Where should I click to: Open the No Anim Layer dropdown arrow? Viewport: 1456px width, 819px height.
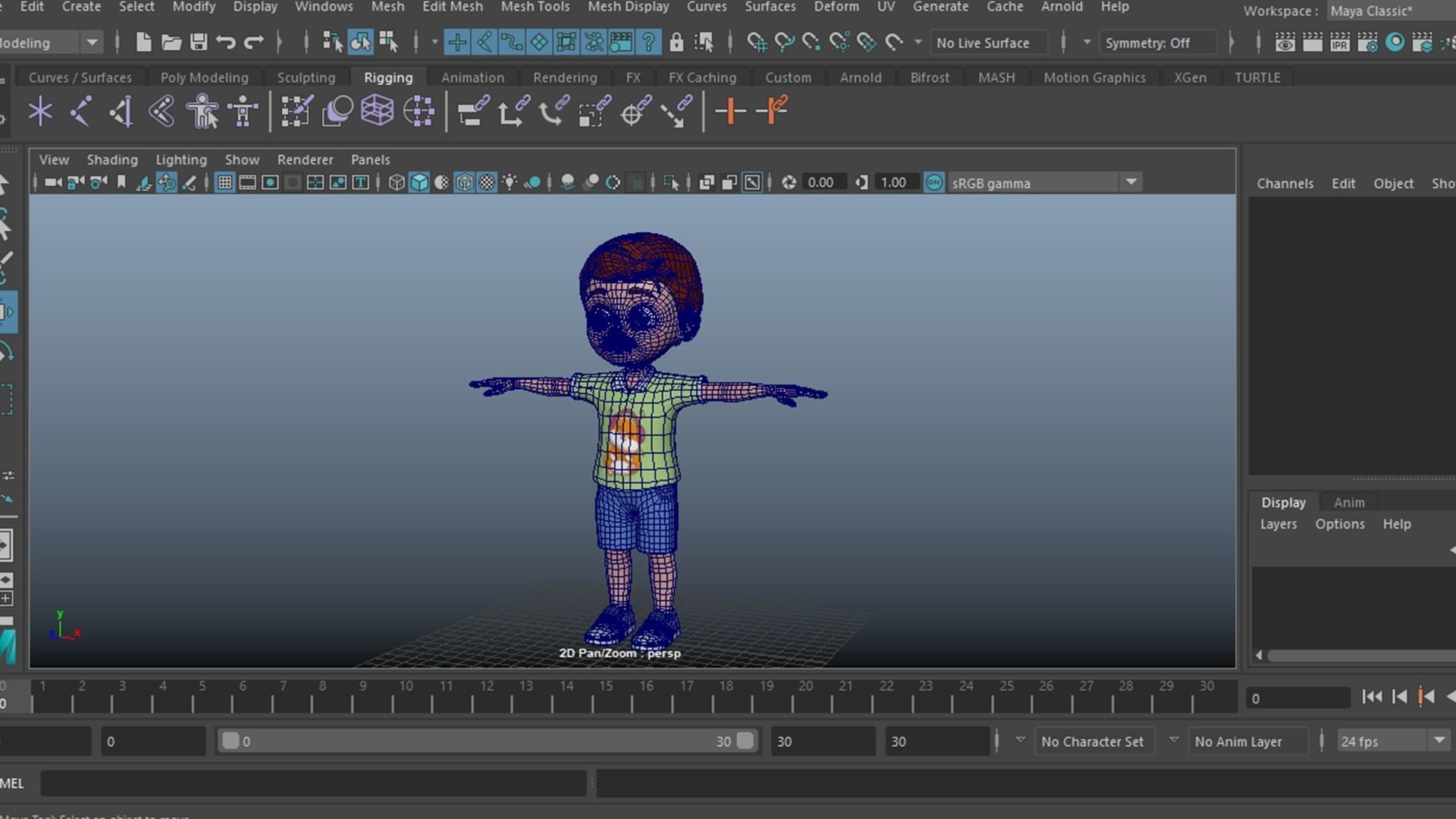[x=1173, y=741]
